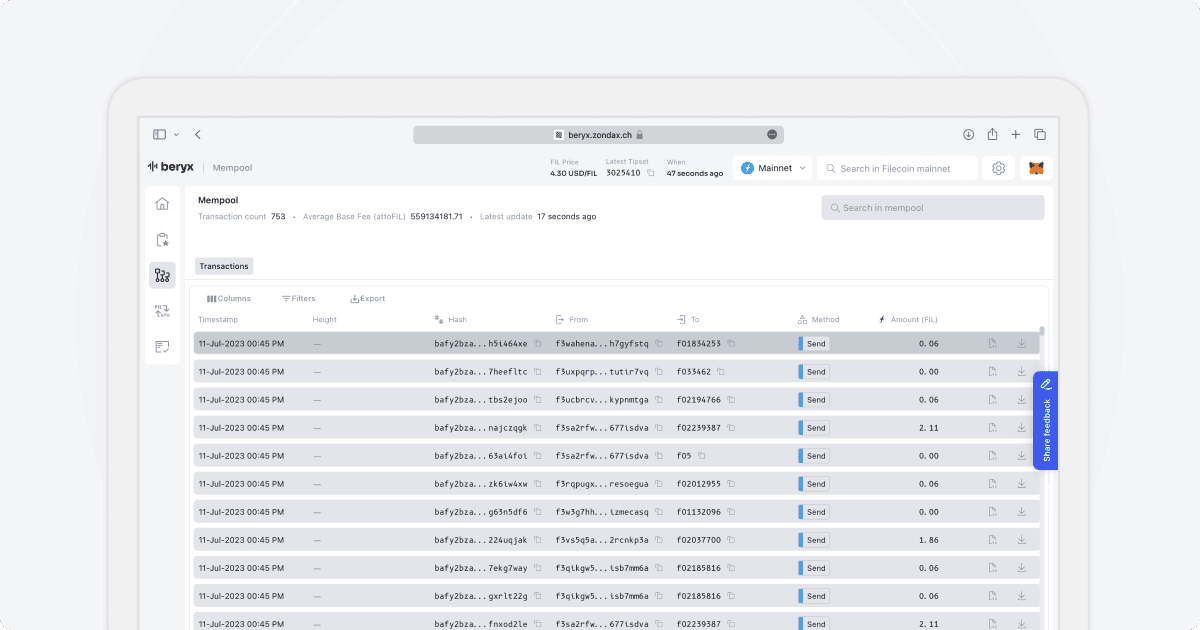Go back with browser back arrow
The height and width of the screenshot is (630, 1200).
pyautogui.click(x=198, y=134)
